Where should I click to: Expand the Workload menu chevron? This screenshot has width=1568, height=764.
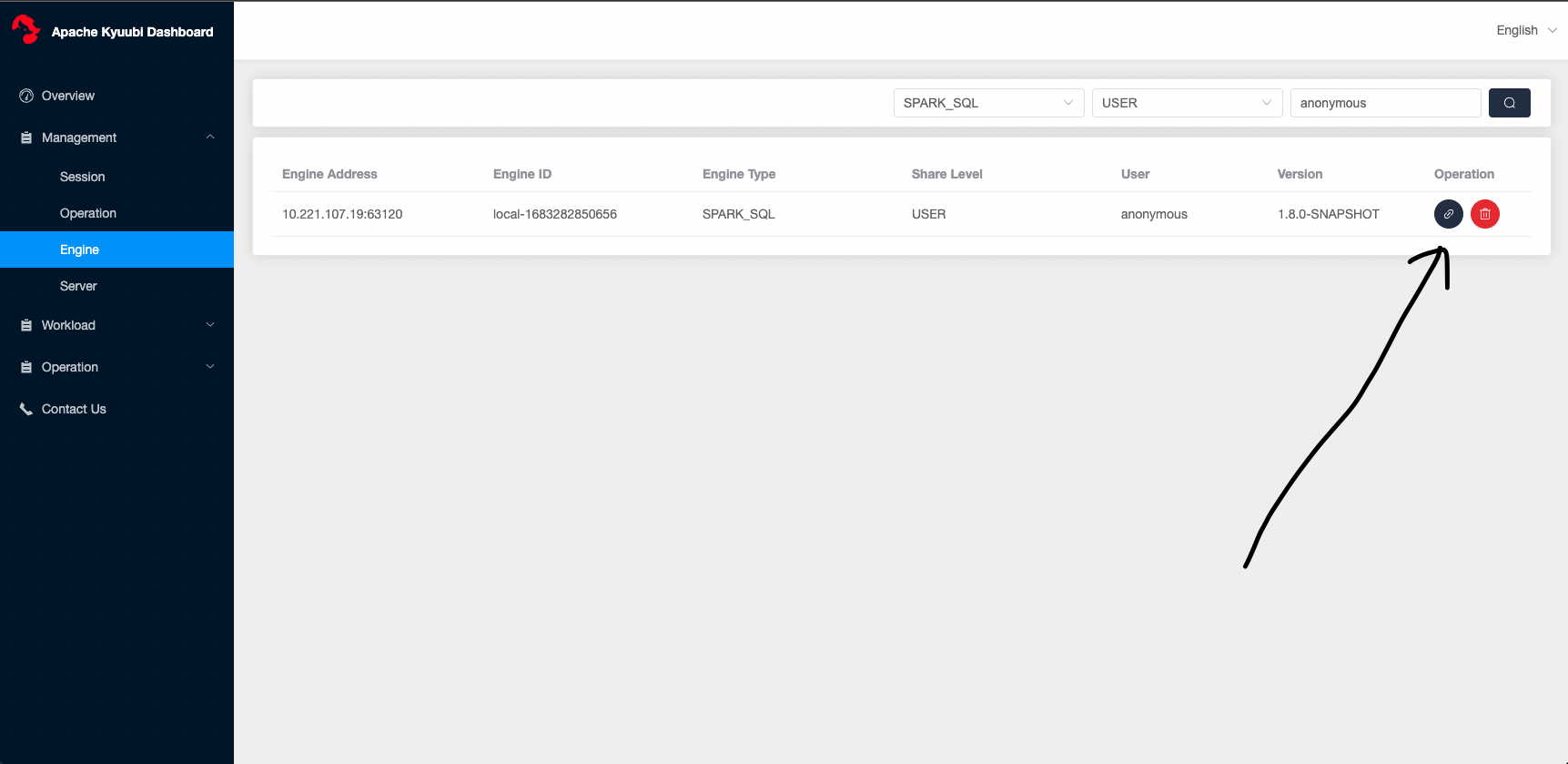(x=210, y=325)
